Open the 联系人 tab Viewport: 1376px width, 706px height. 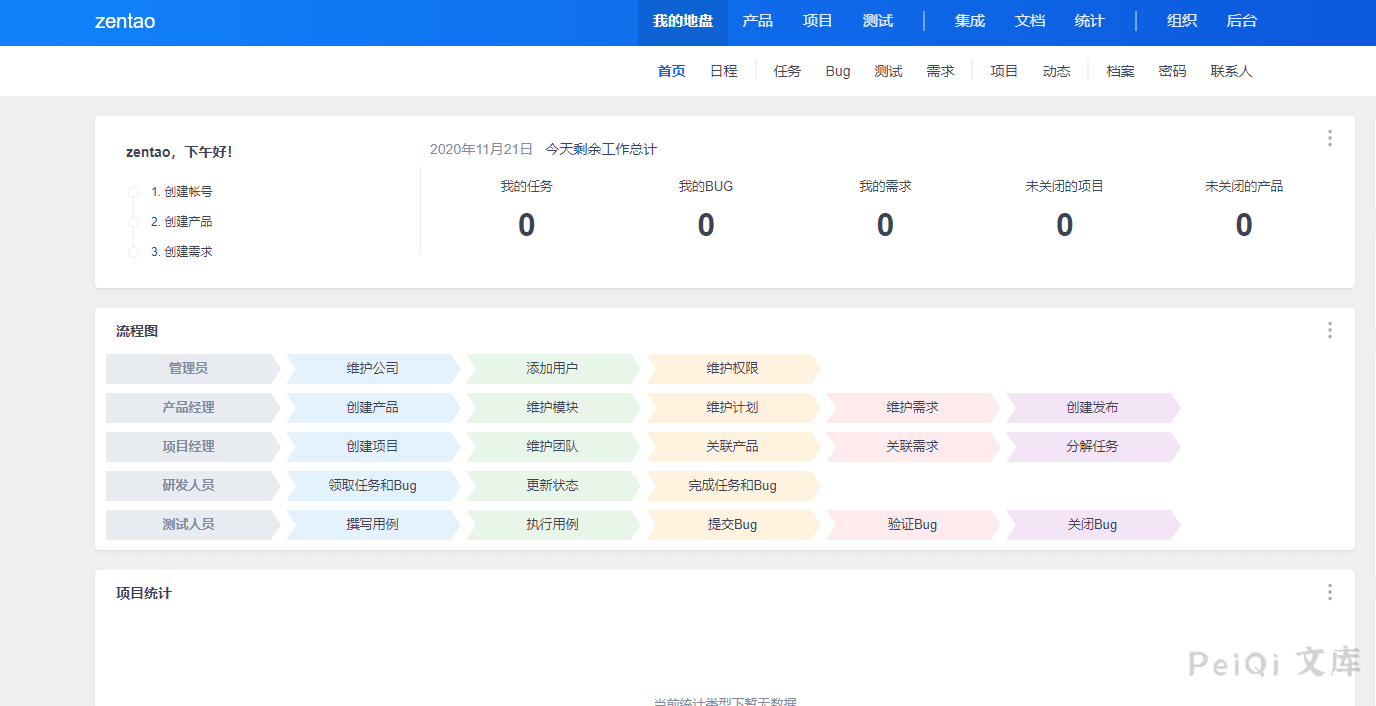click(x=1230, y=71)
